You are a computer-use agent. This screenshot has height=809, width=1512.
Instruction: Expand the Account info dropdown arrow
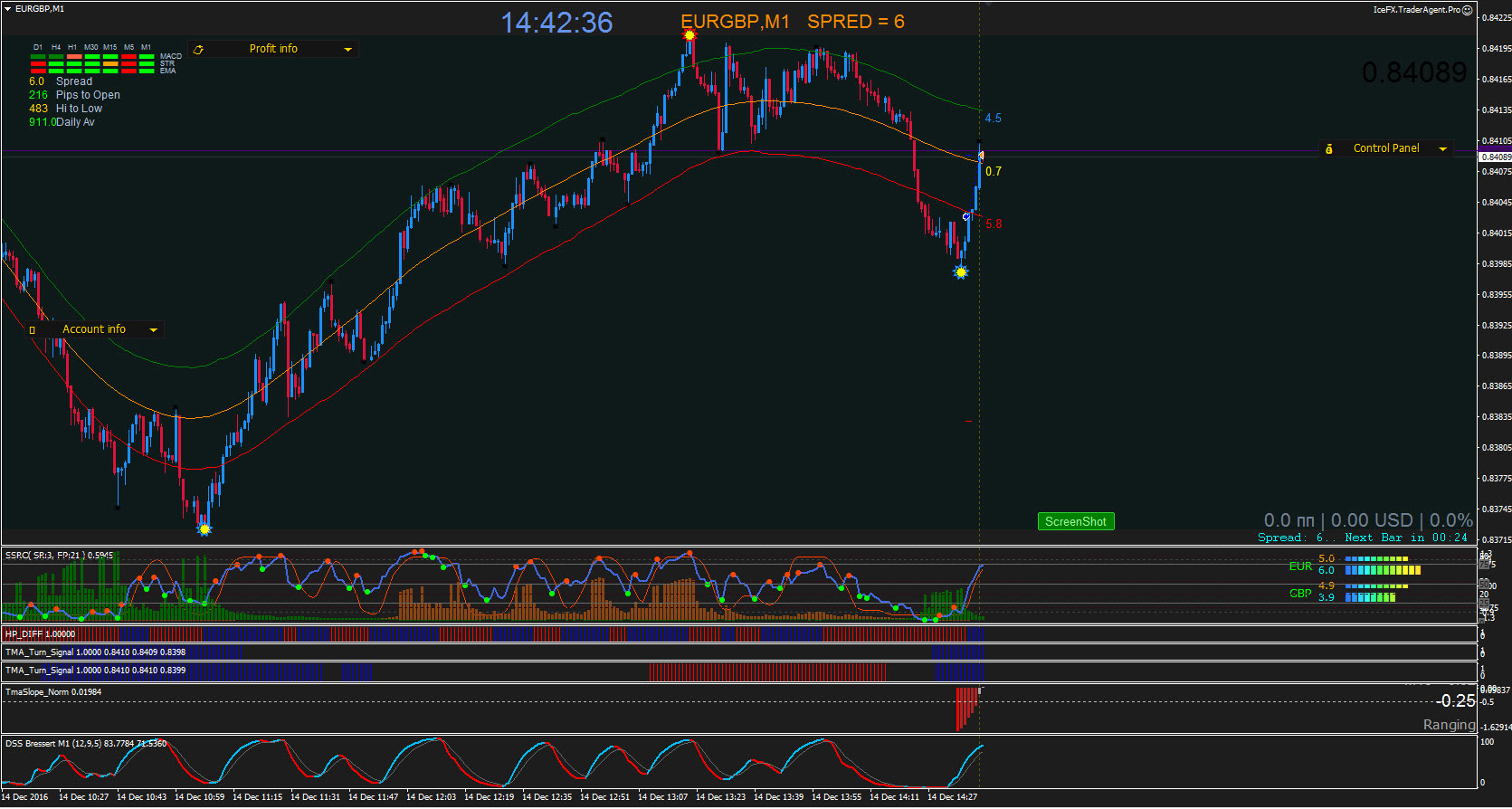click(x=153, y=330)
